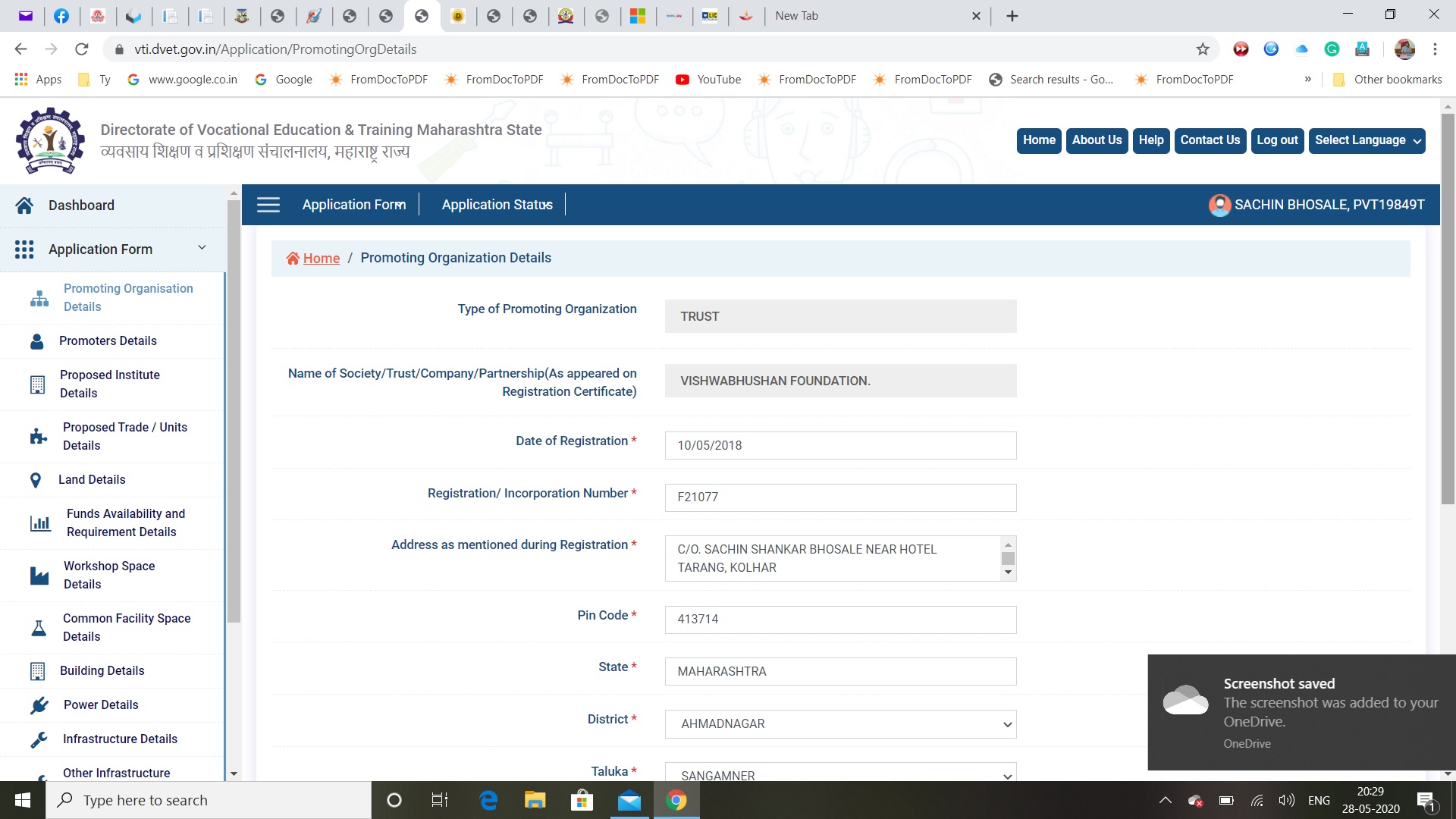Collapse the Application Form sidebar section

point(202,248)
